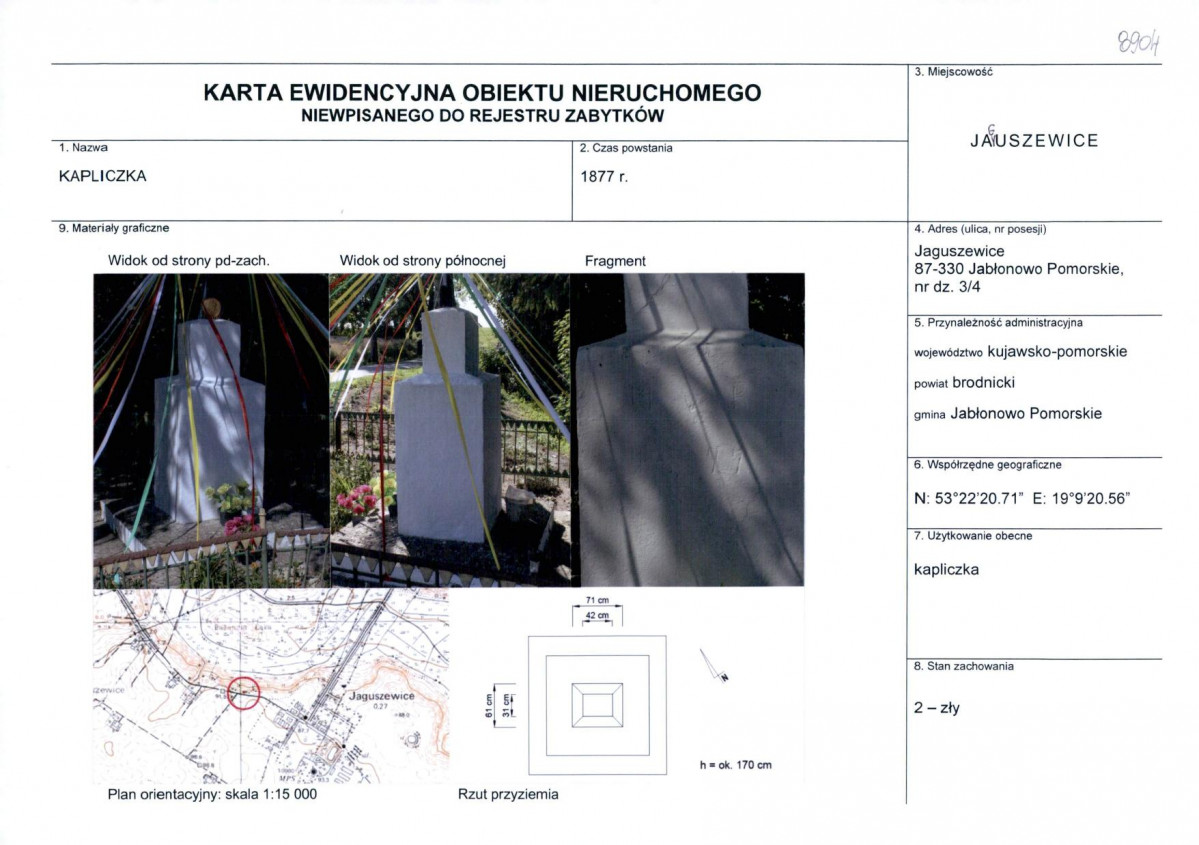Click the handwritten number '8904'

click(x=1140, y=42)
